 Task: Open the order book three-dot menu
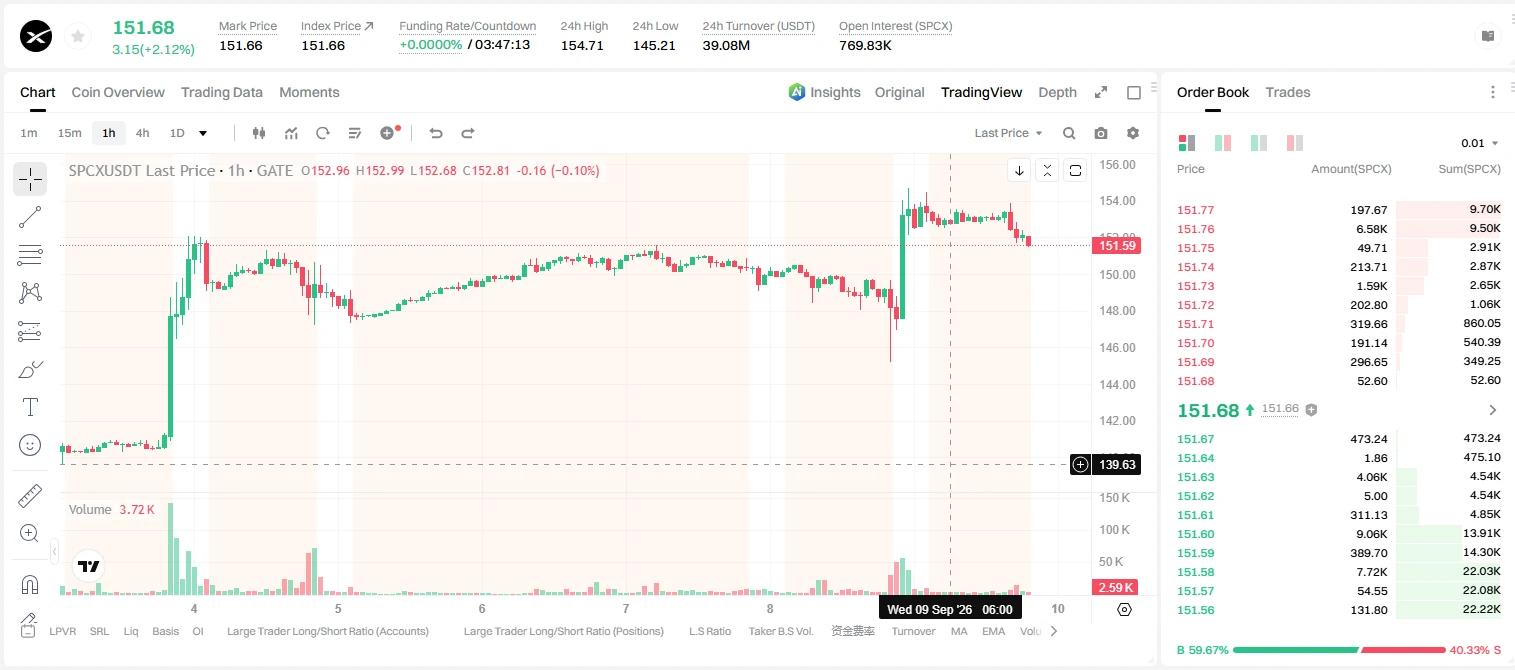tap(1493, 92)
